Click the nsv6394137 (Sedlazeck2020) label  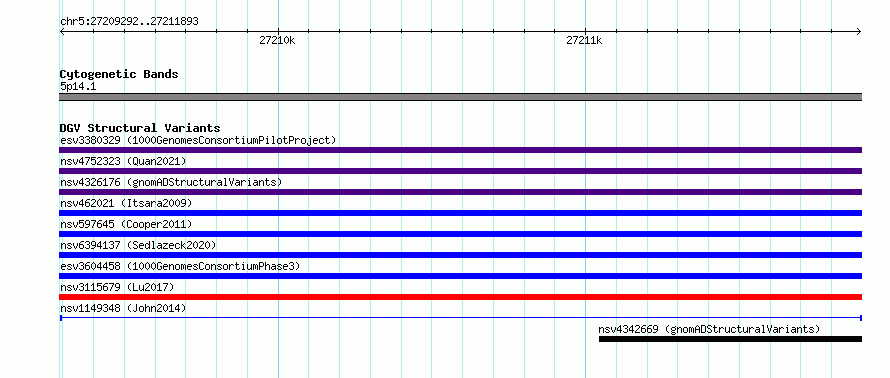pos(138,245)
